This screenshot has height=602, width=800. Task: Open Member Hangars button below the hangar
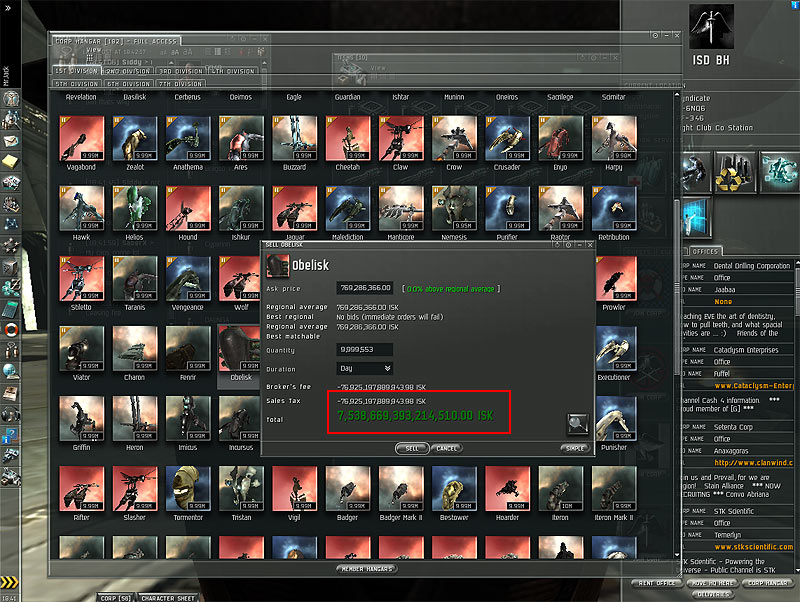coord(367,568)
